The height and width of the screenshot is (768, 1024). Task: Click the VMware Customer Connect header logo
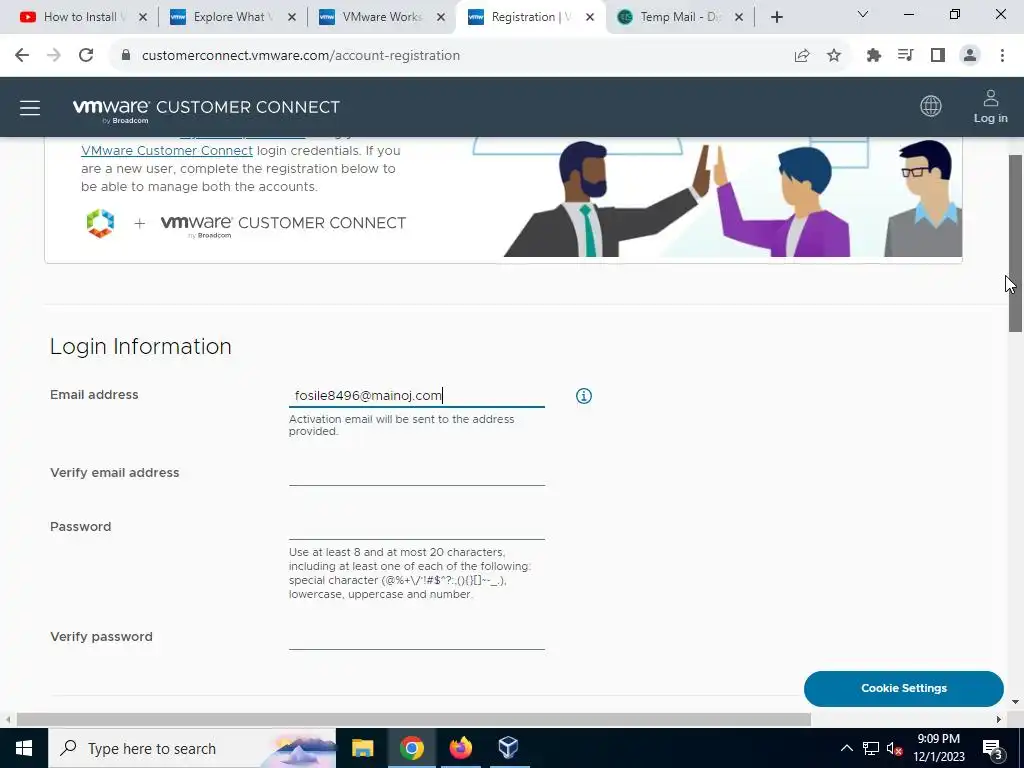[x=206, y=108]
